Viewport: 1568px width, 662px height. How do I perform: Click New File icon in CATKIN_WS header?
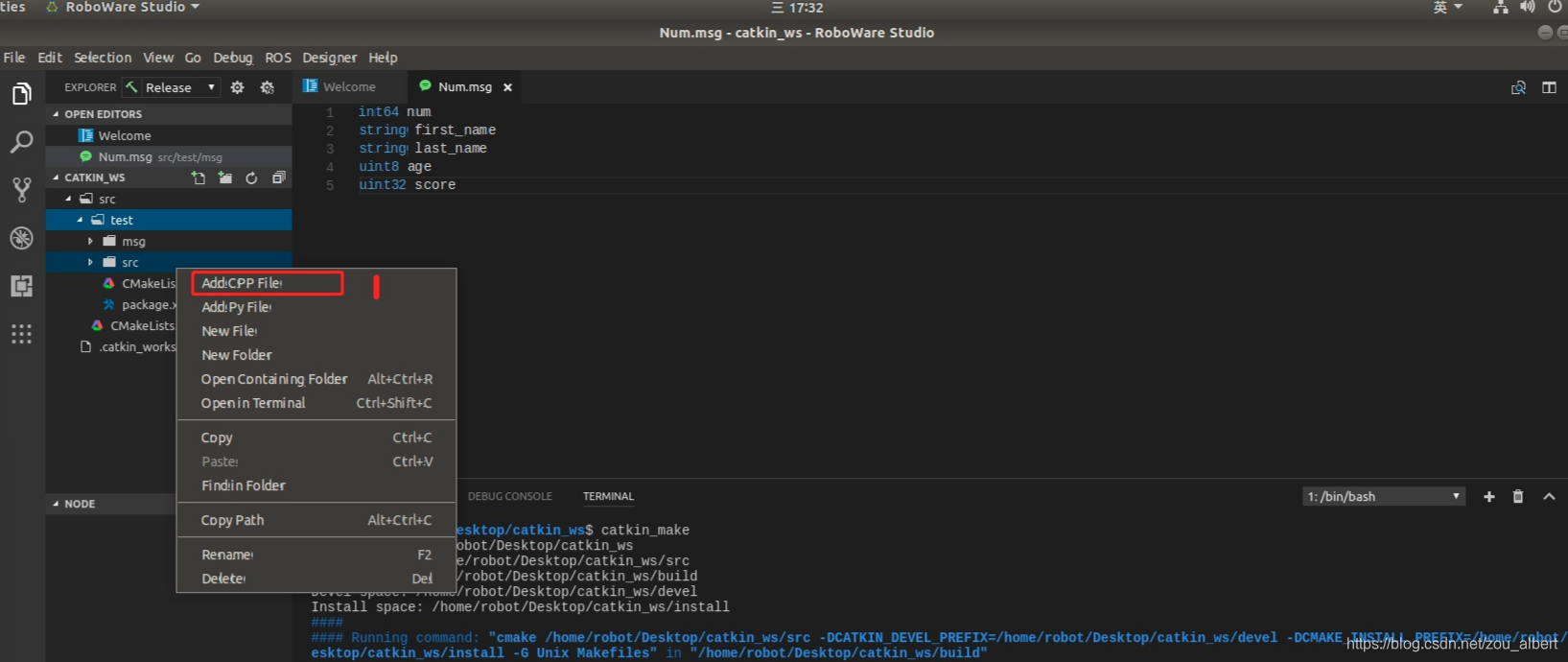point(199,177)
